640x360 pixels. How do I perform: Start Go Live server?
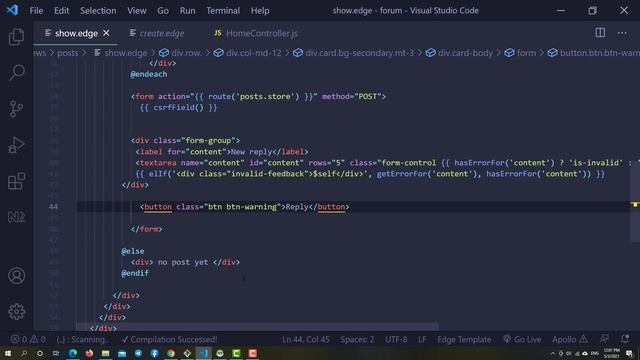pos(522,340)
